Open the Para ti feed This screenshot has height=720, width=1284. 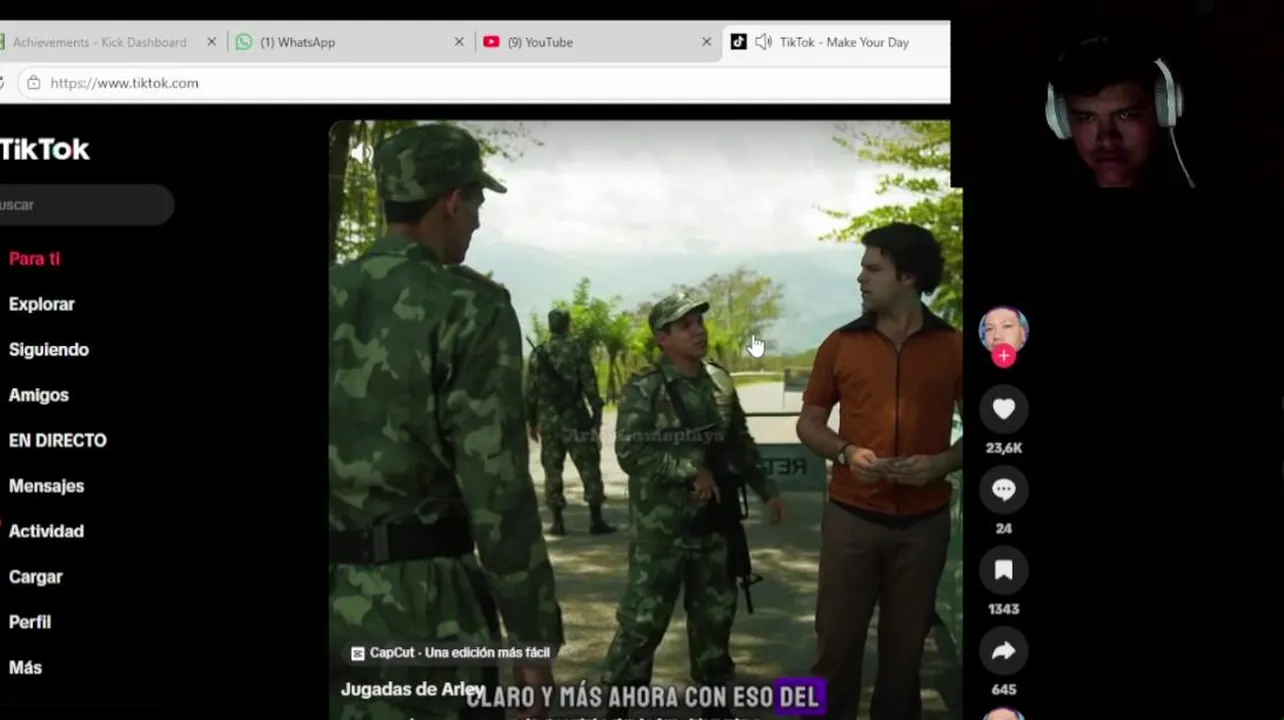[34, 258]
